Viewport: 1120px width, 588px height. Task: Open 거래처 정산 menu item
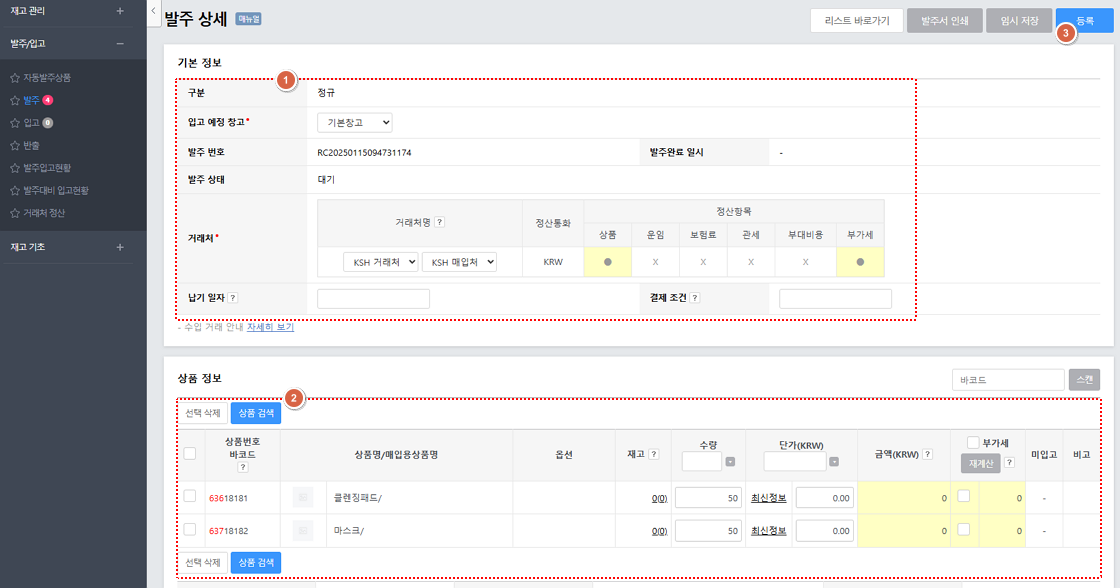pyautogui.click(x=44, y=213)
